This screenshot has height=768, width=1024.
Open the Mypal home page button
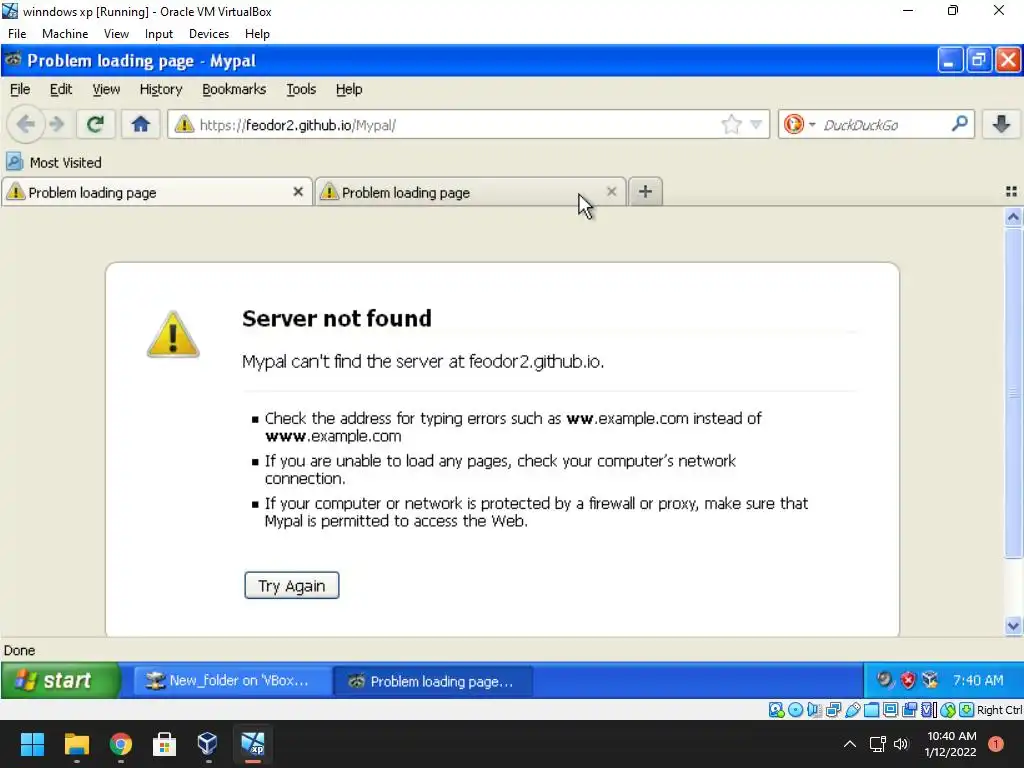[x=140, y=124]
